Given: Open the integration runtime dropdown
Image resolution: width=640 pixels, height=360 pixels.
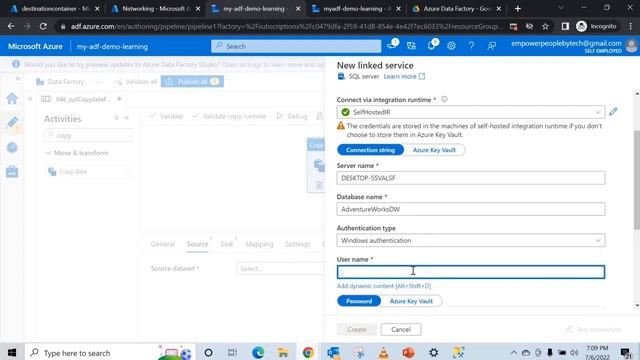Looking at the screenshot, I should pyautogui.click(x=471, y=112).
